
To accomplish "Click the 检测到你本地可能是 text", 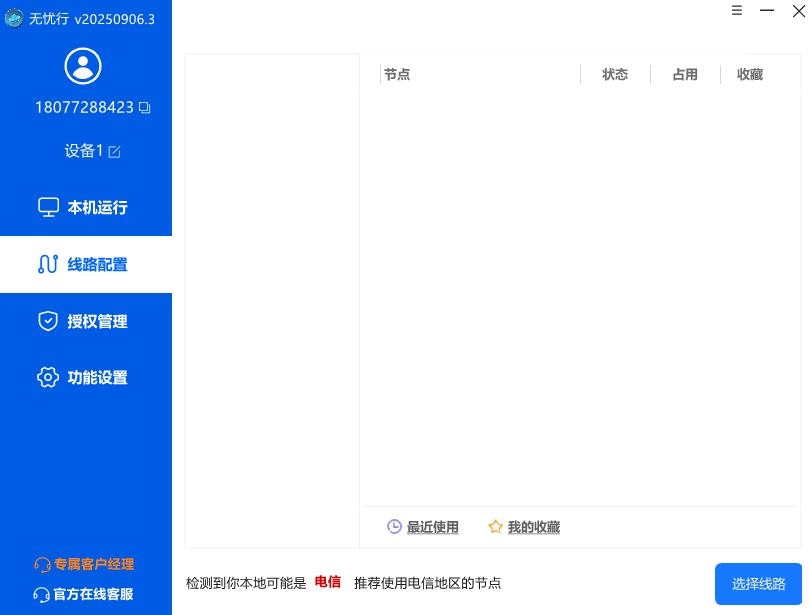I will click(246, 584).
